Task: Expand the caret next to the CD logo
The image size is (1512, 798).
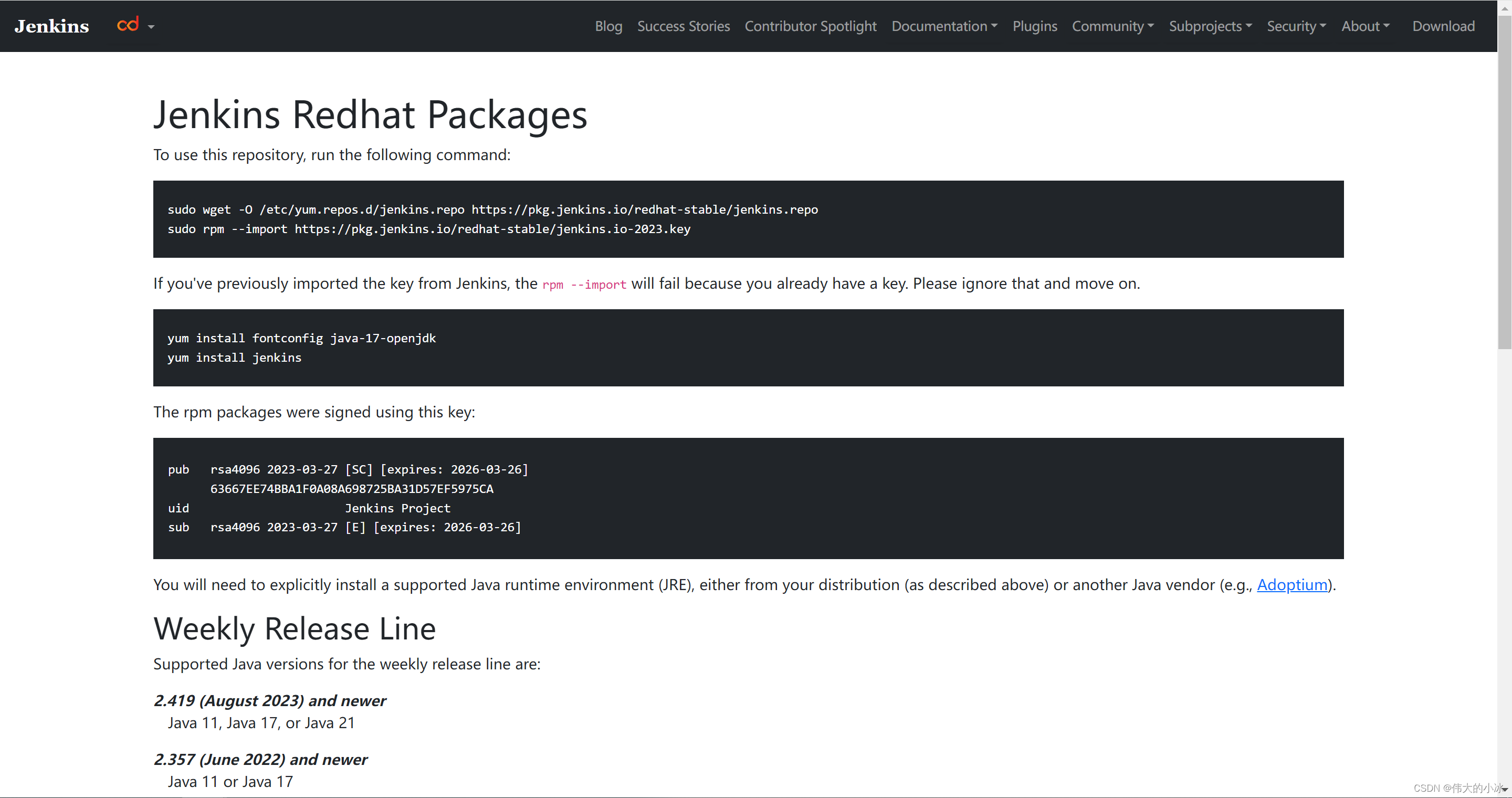Action: [x=151, y=27]
